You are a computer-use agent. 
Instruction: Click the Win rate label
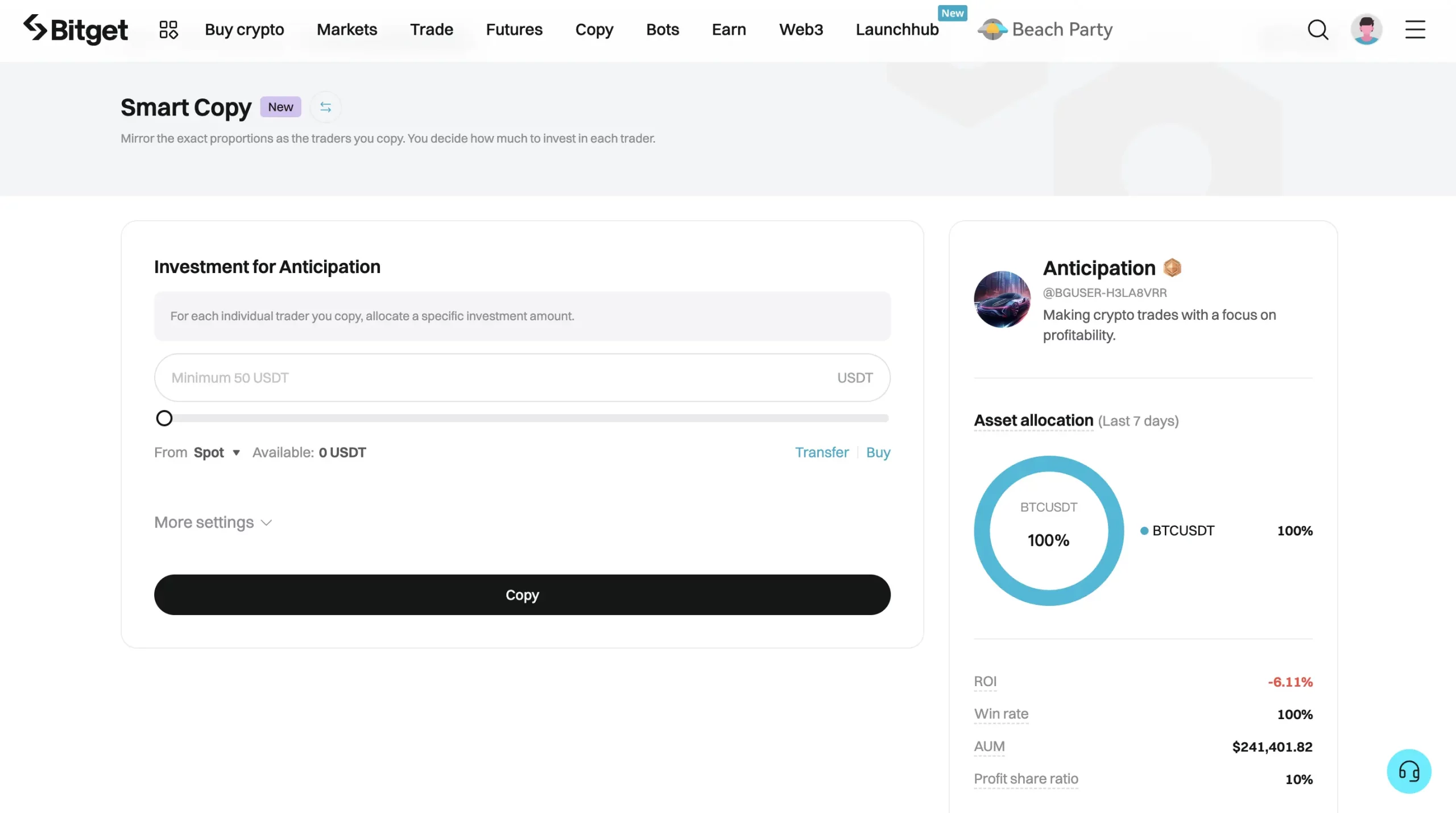[x=1001, y=714]
